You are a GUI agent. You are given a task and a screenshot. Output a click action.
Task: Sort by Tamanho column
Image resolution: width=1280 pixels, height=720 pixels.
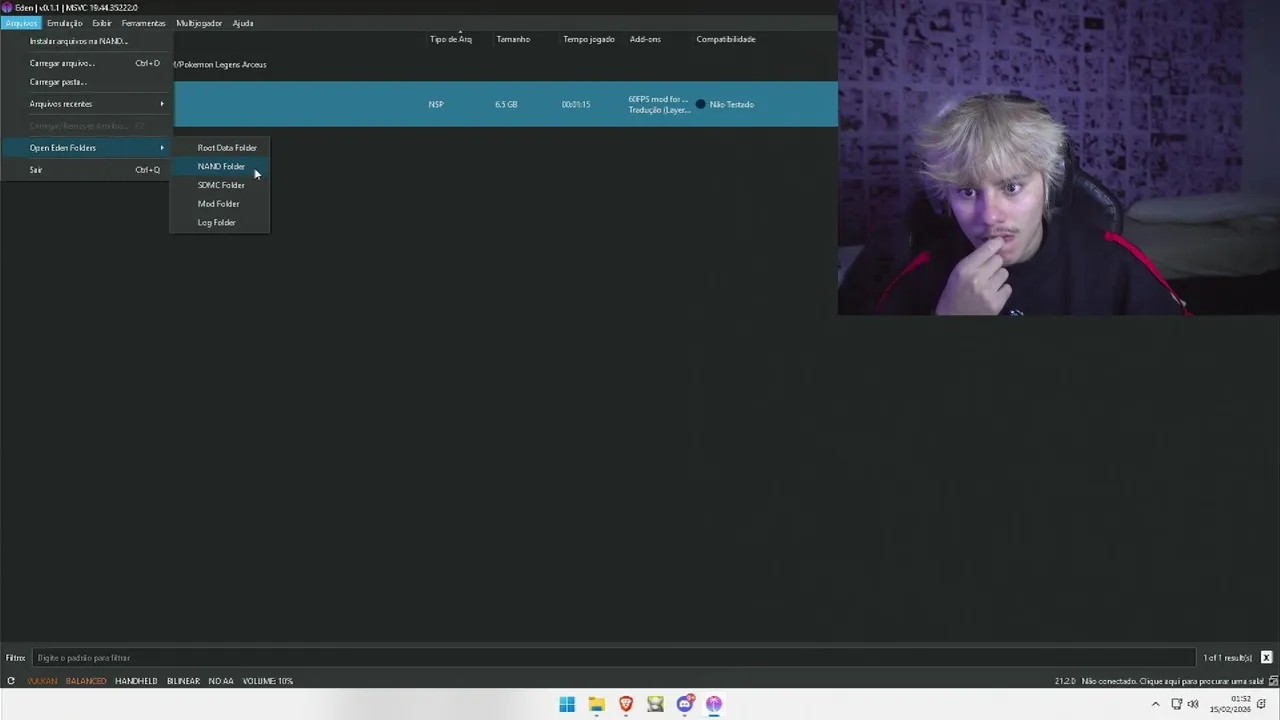point(513,39)
